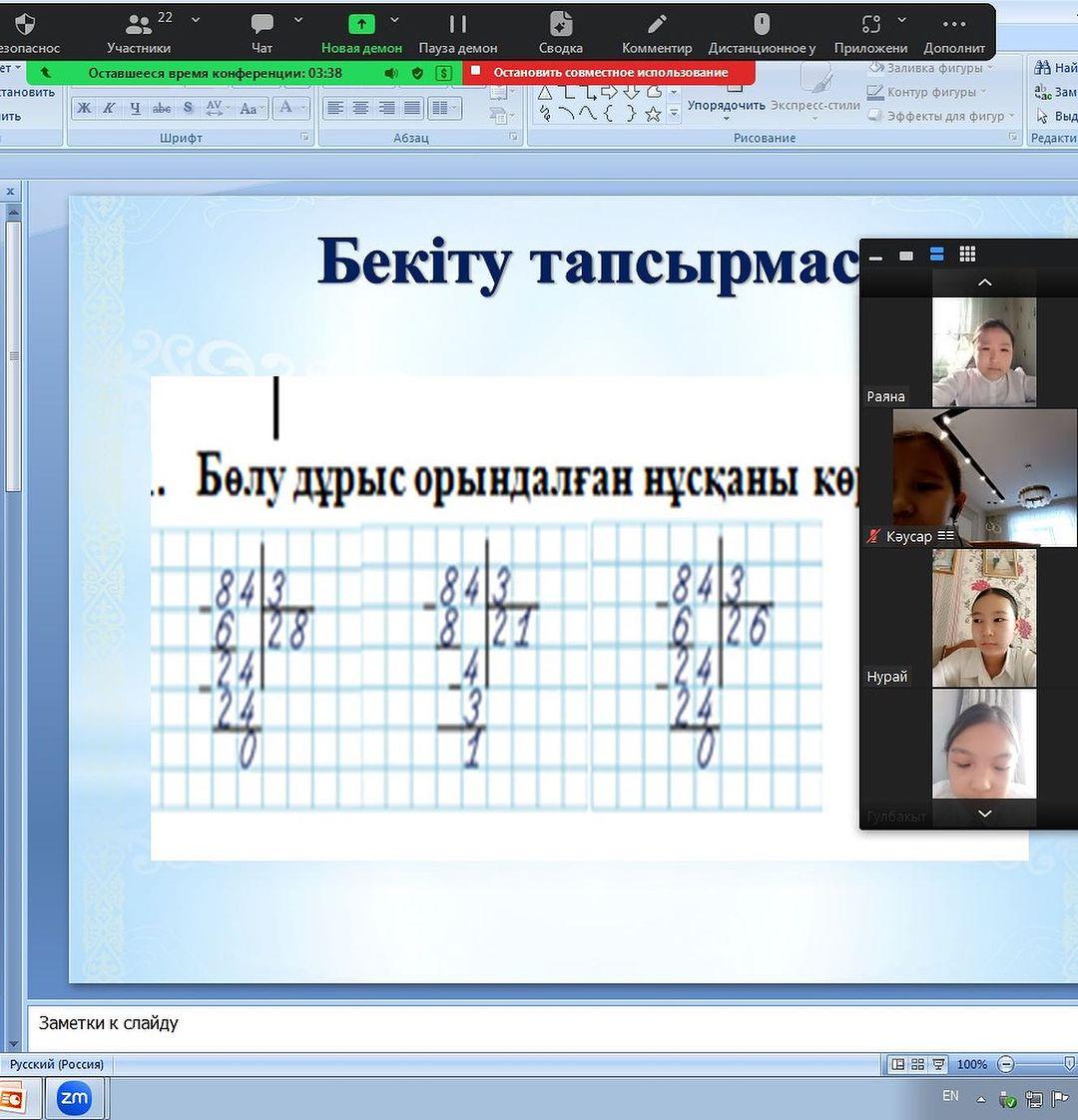Expand arrow next to Приложения
Screen dimensions: 1078x1120
(x=902, y=20)
